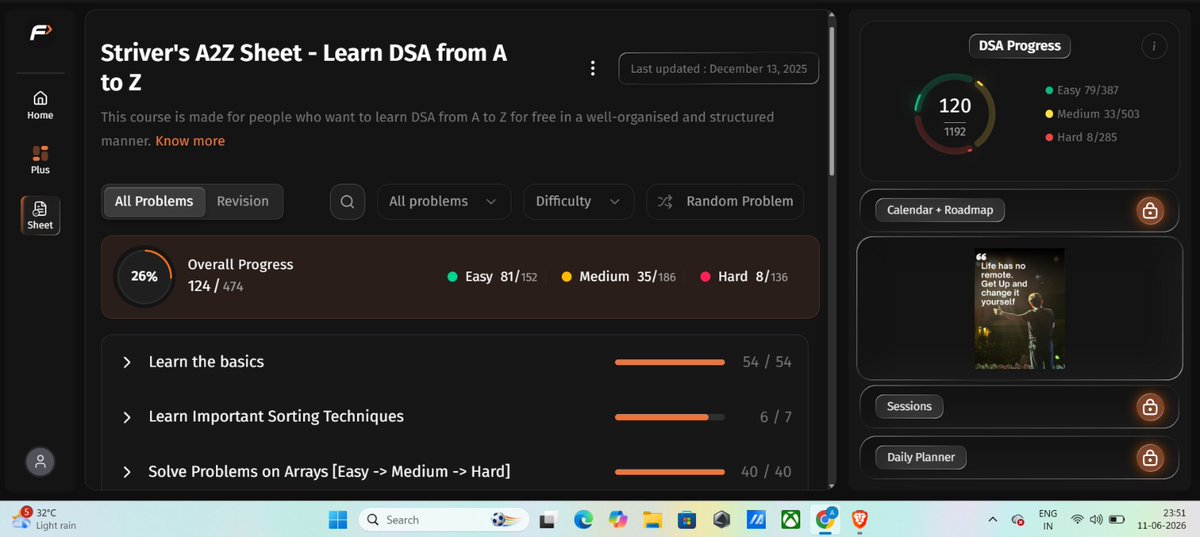This screenshot has height=537, width=1200.
Task: Click the 26% overall progress ring
Action: [x=144, y=276]
